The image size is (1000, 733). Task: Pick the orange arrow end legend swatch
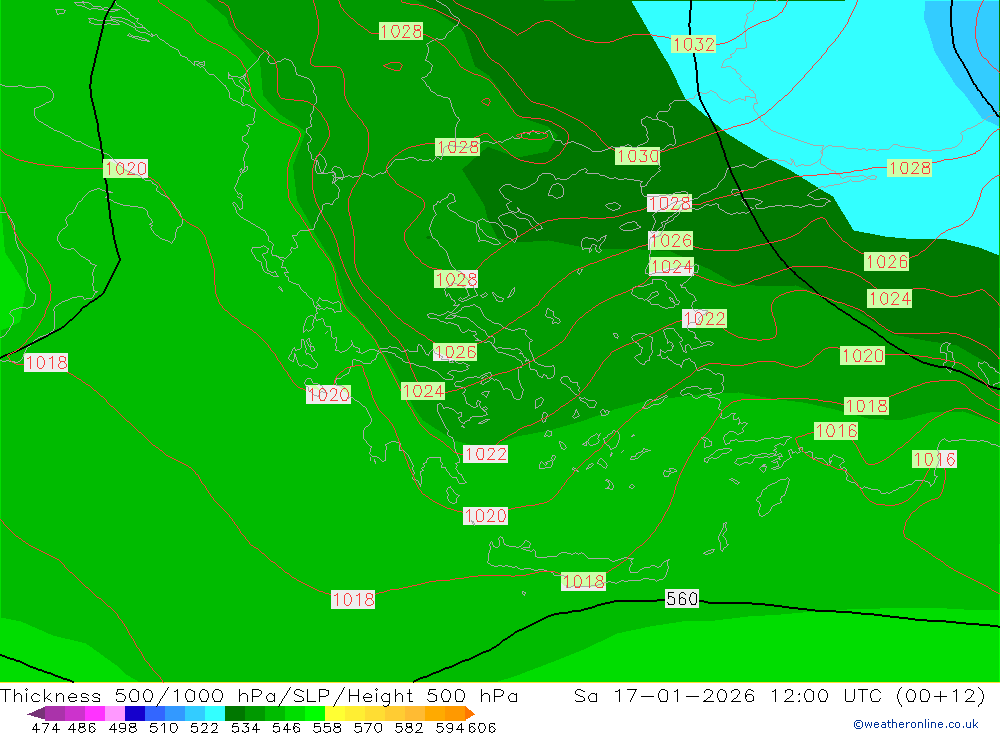click(469, 713)
